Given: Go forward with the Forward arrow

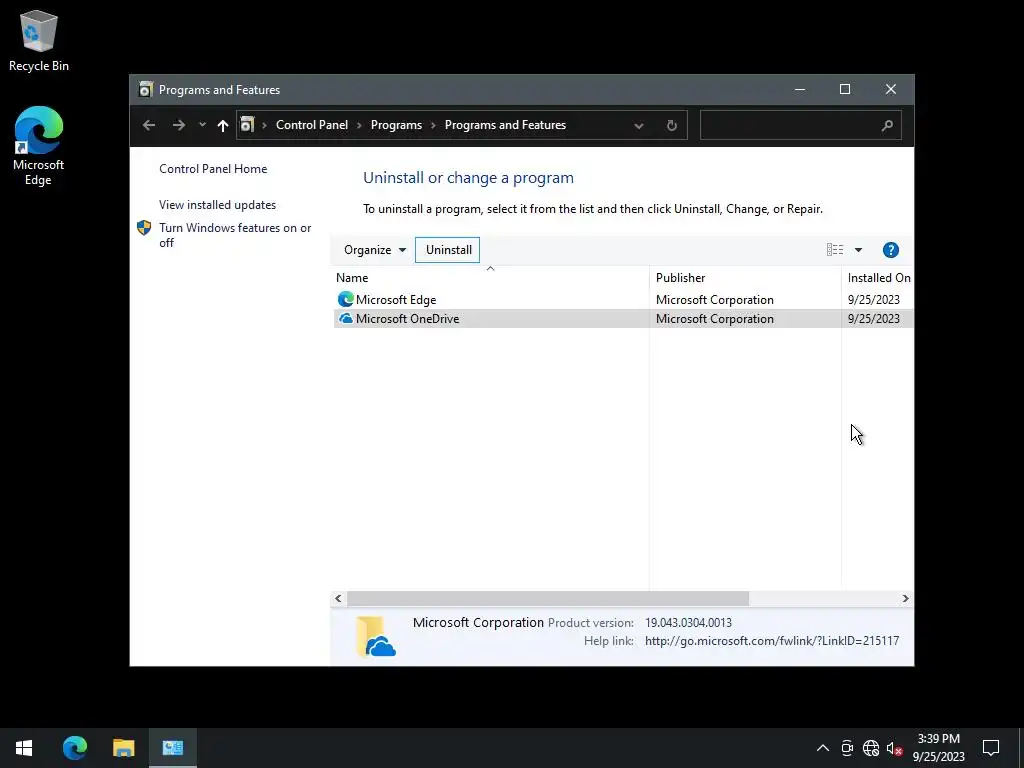Looking at the screenshot, I should [179, 125].
